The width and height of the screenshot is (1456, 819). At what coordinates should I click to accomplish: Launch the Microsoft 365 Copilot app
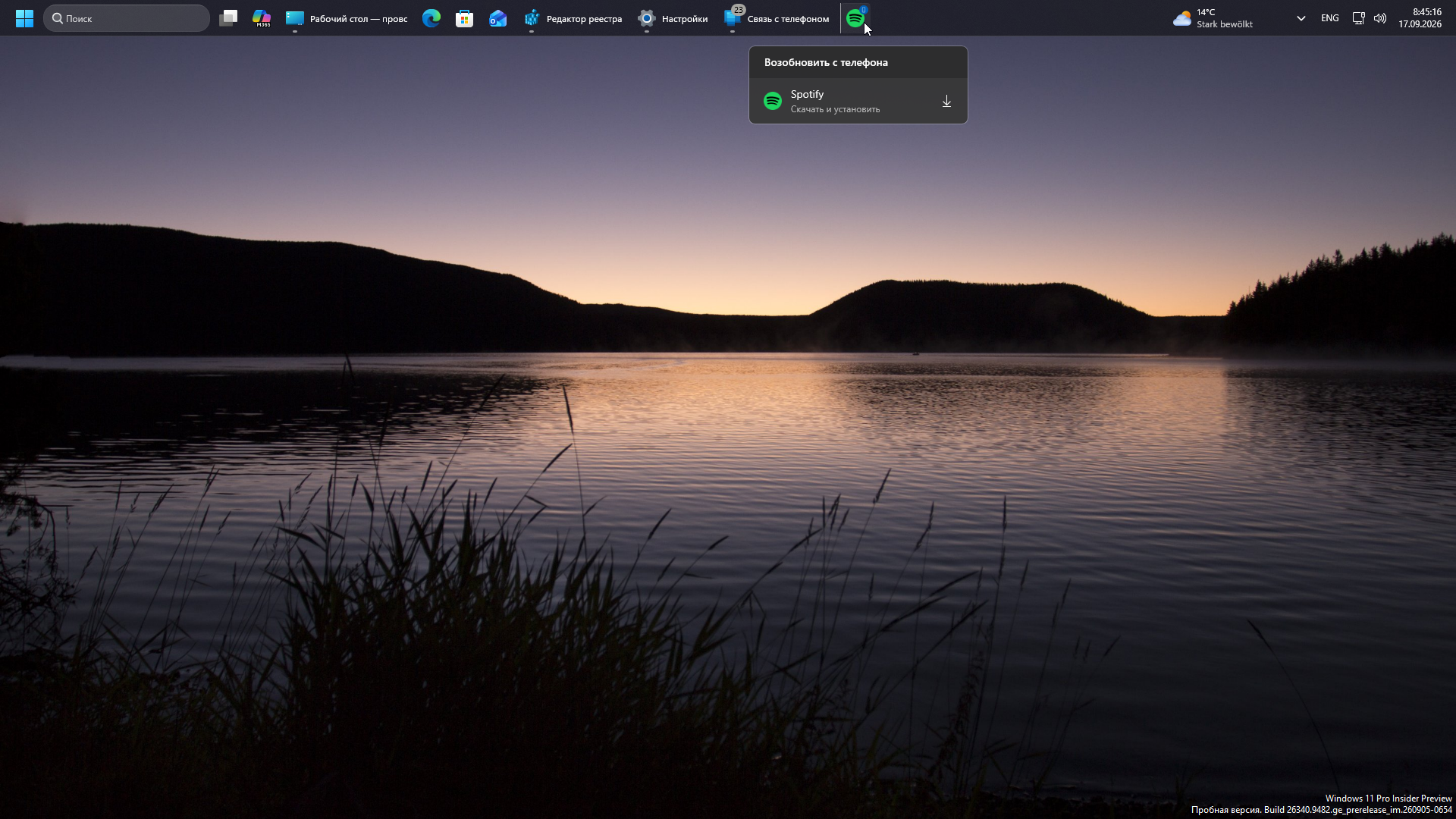pyautogui.click(x=262, y=18)
